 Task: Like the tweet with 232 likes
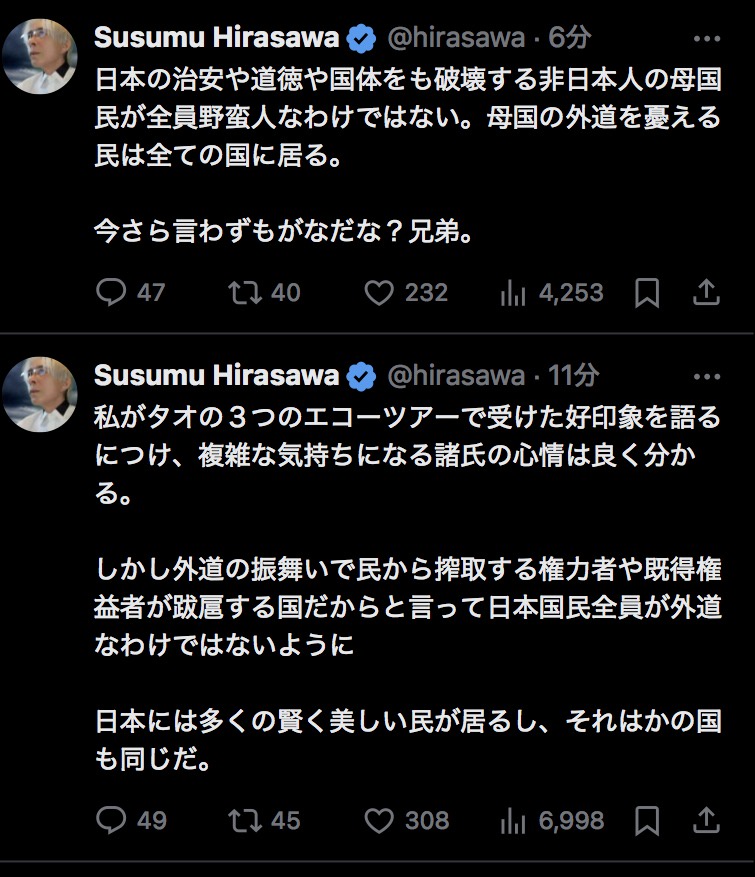(379, 292)
